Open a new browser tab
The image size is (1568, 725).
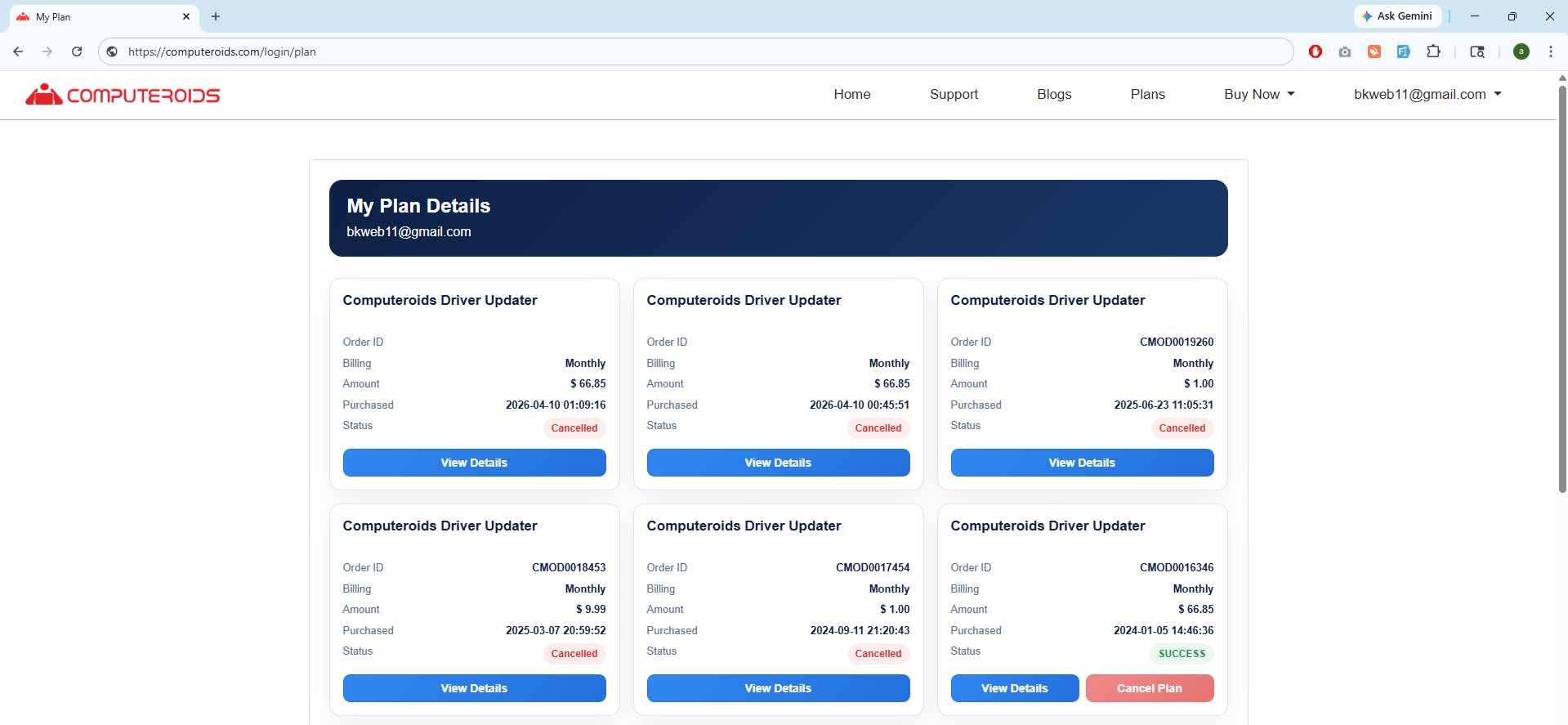click(x=216, y=16)
